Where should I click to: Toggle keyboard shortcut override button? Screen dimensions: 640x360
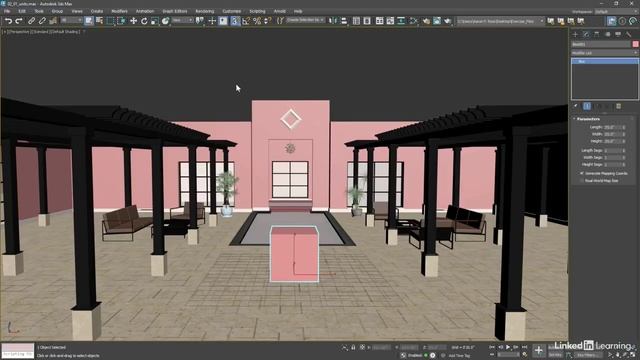(x=223, y=21)
